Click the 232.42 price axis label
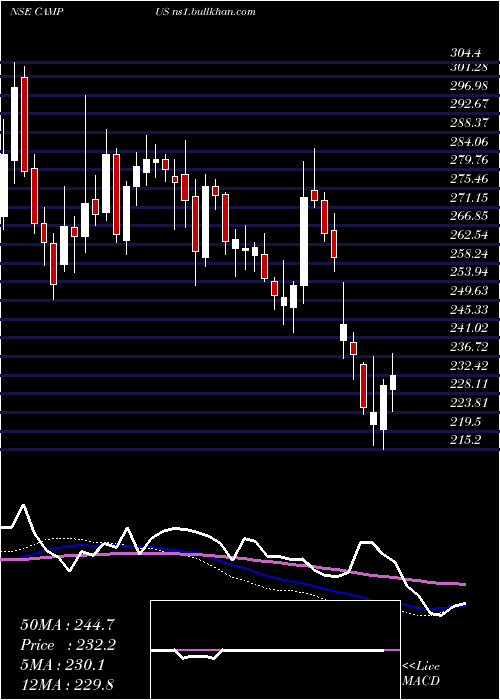500x700 pixels. 469,366
